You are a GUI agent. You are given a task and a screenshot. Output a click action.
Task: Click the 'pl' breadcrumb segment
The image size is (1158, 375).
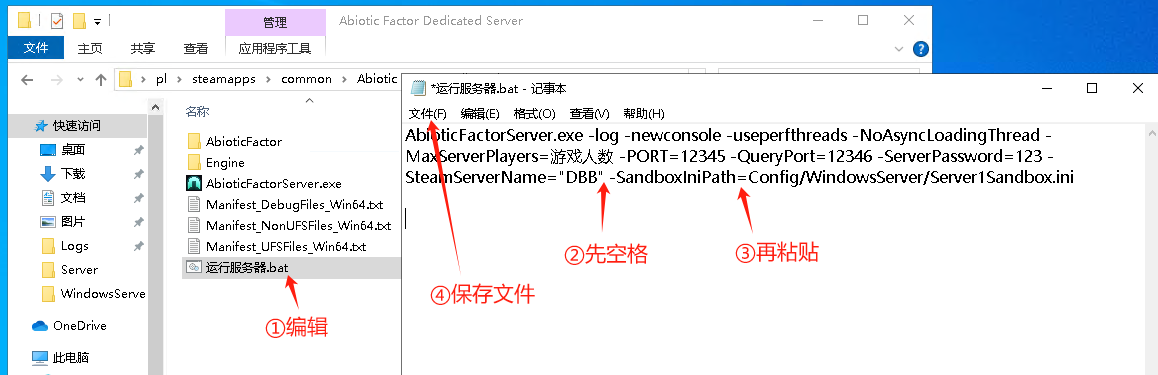click(161, 80)
